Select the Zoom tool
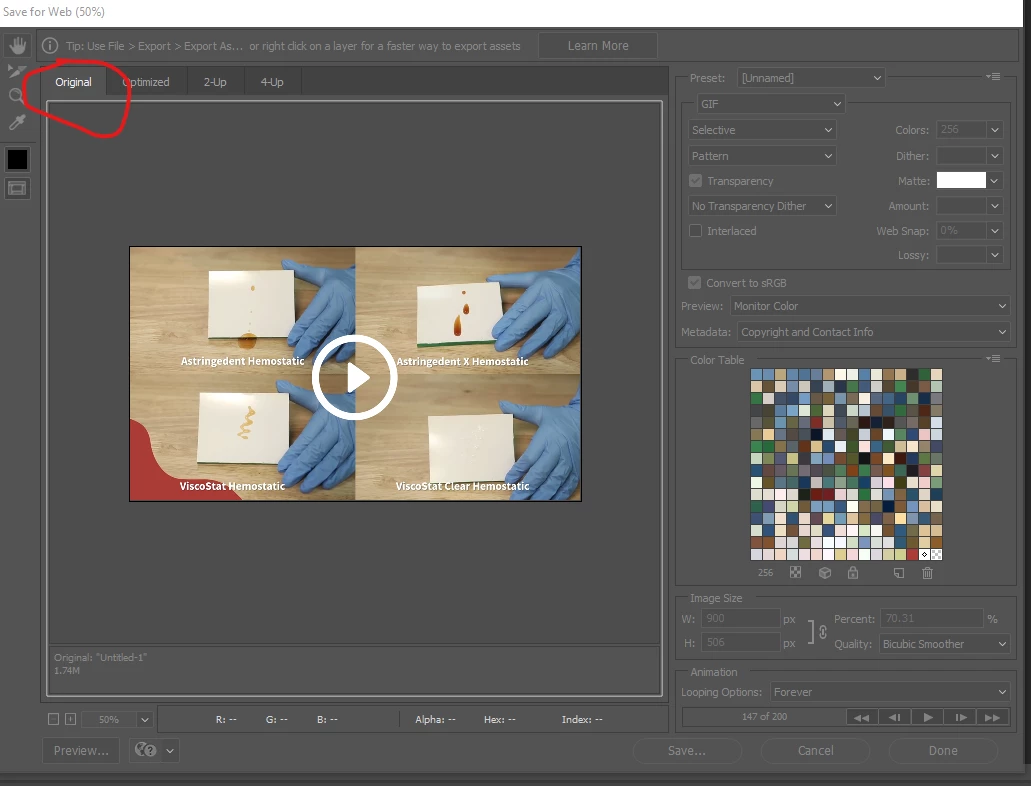This screenshot has width=1031, height=786. (x=17, y=97)
